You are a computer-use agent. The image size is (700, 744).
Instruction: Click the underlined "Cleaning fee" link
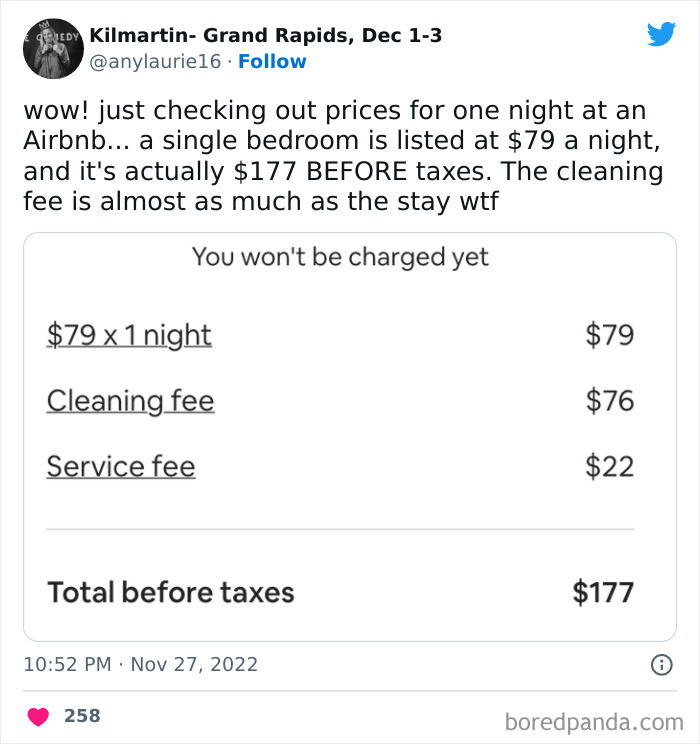(x=130, y=401)
